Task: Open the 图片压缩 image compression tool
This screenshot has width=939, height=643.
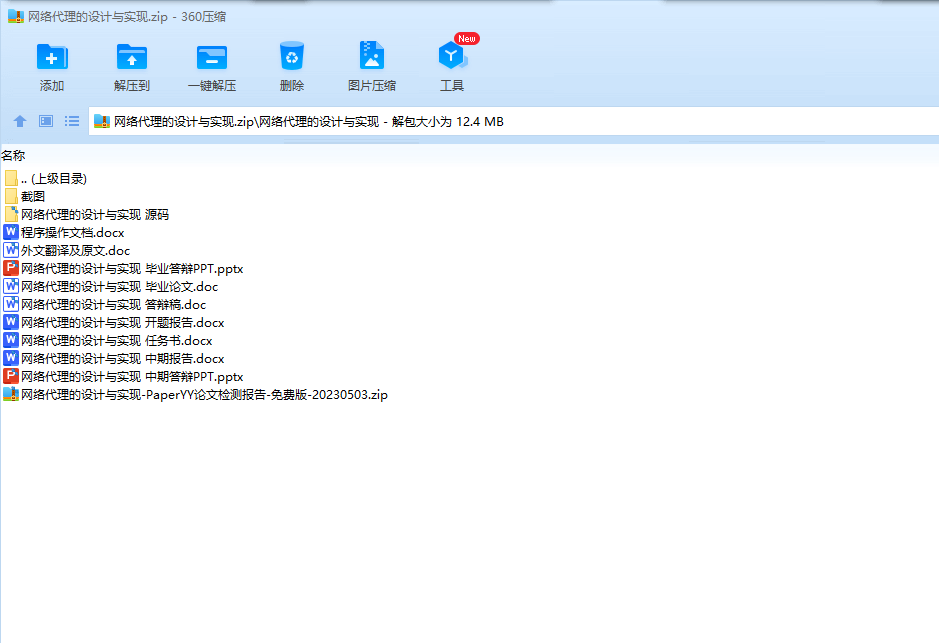Action: coord(372,56)
